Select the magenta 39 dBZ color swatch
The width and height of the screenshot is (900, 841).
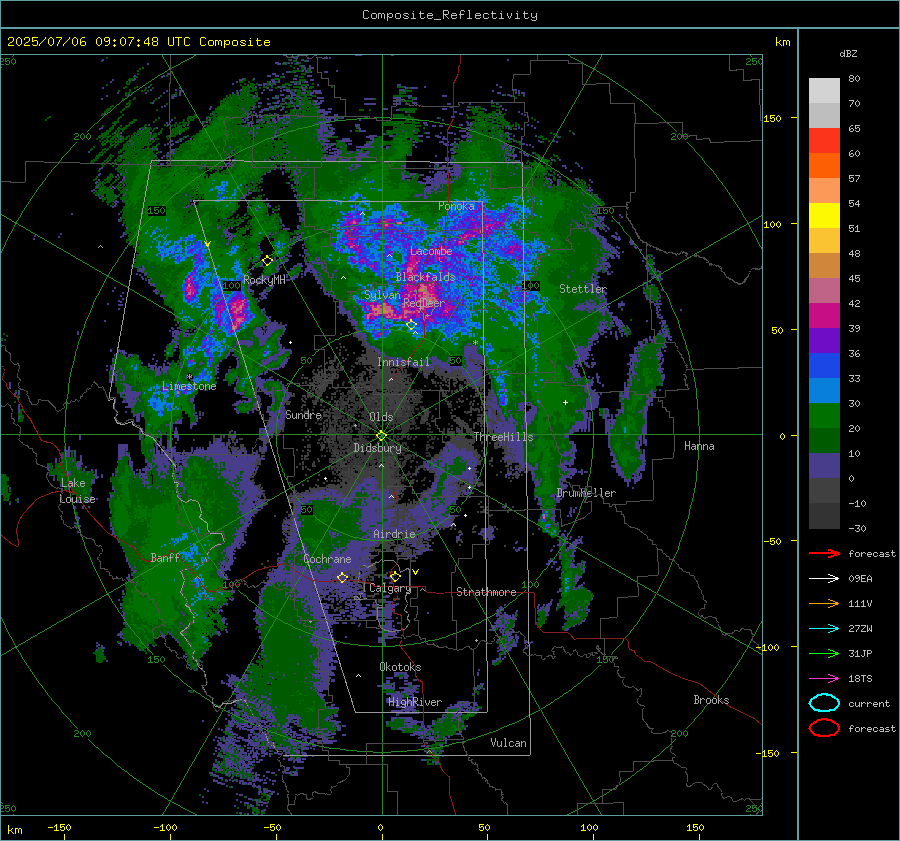coord(824,316)
